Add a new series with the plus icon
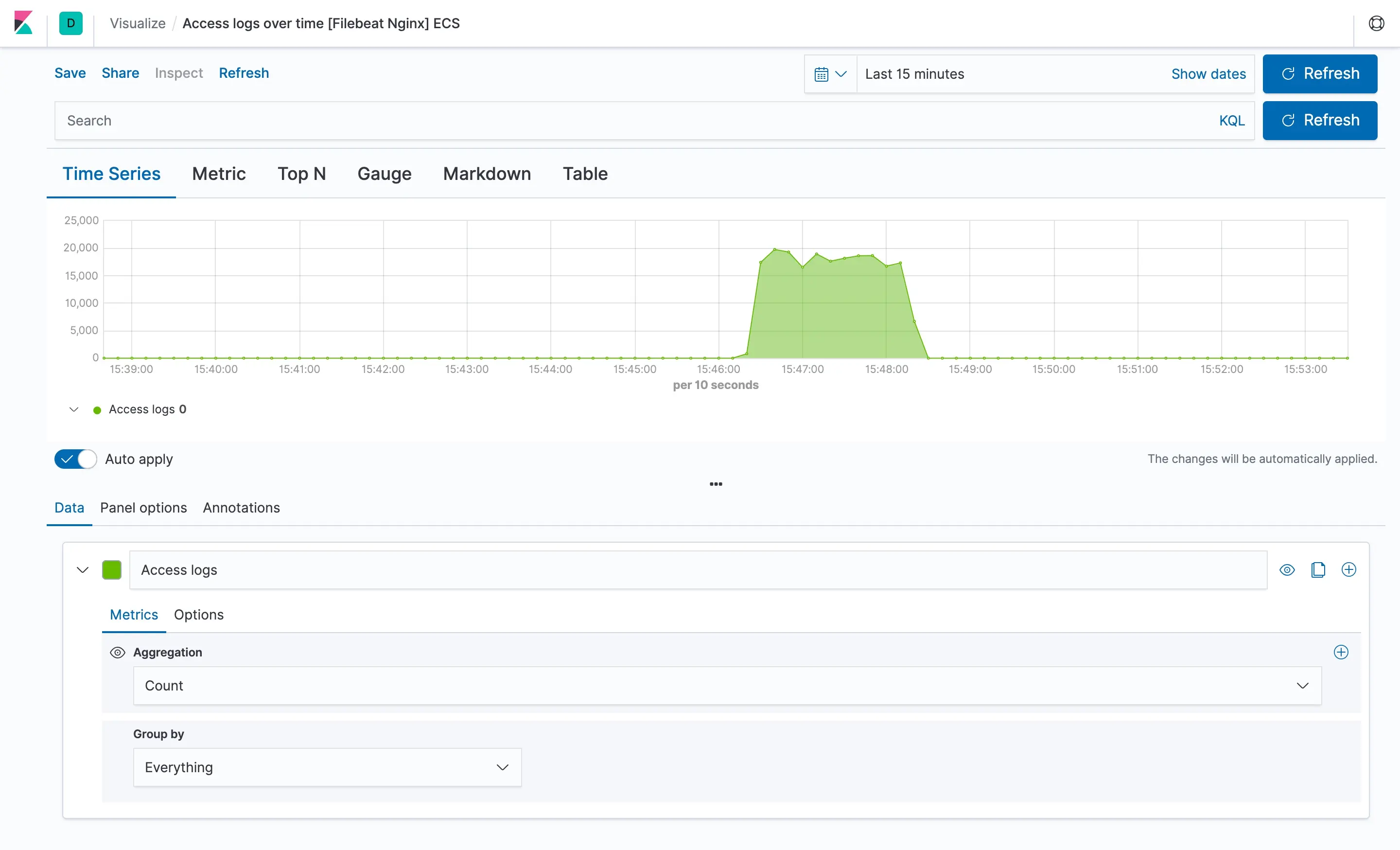The height and width of the screenshot is (850, 1400). pos(1348,569)
